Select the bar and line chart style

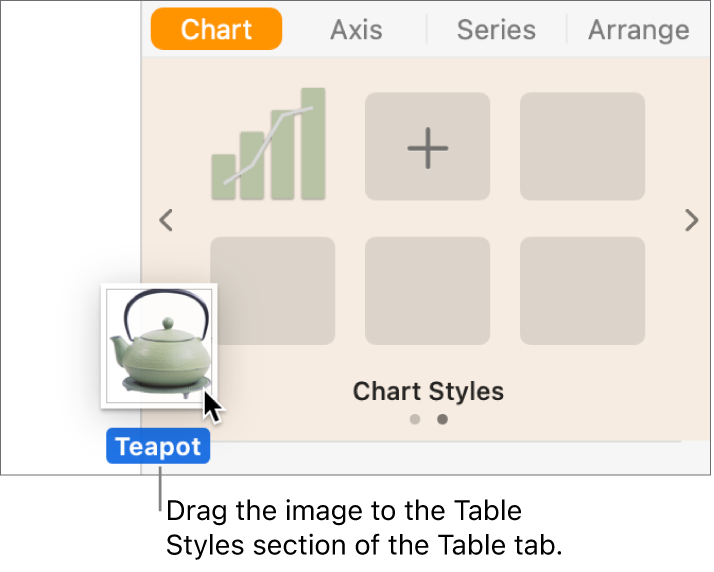[272, 146]
